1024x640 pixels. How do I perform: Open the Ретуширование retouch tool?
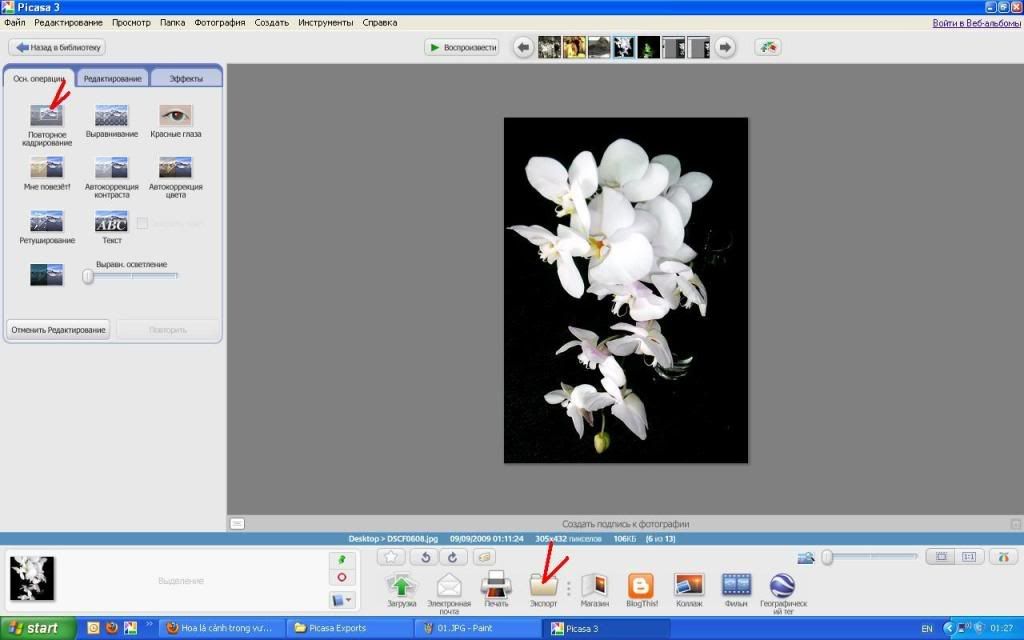point(46,221)
